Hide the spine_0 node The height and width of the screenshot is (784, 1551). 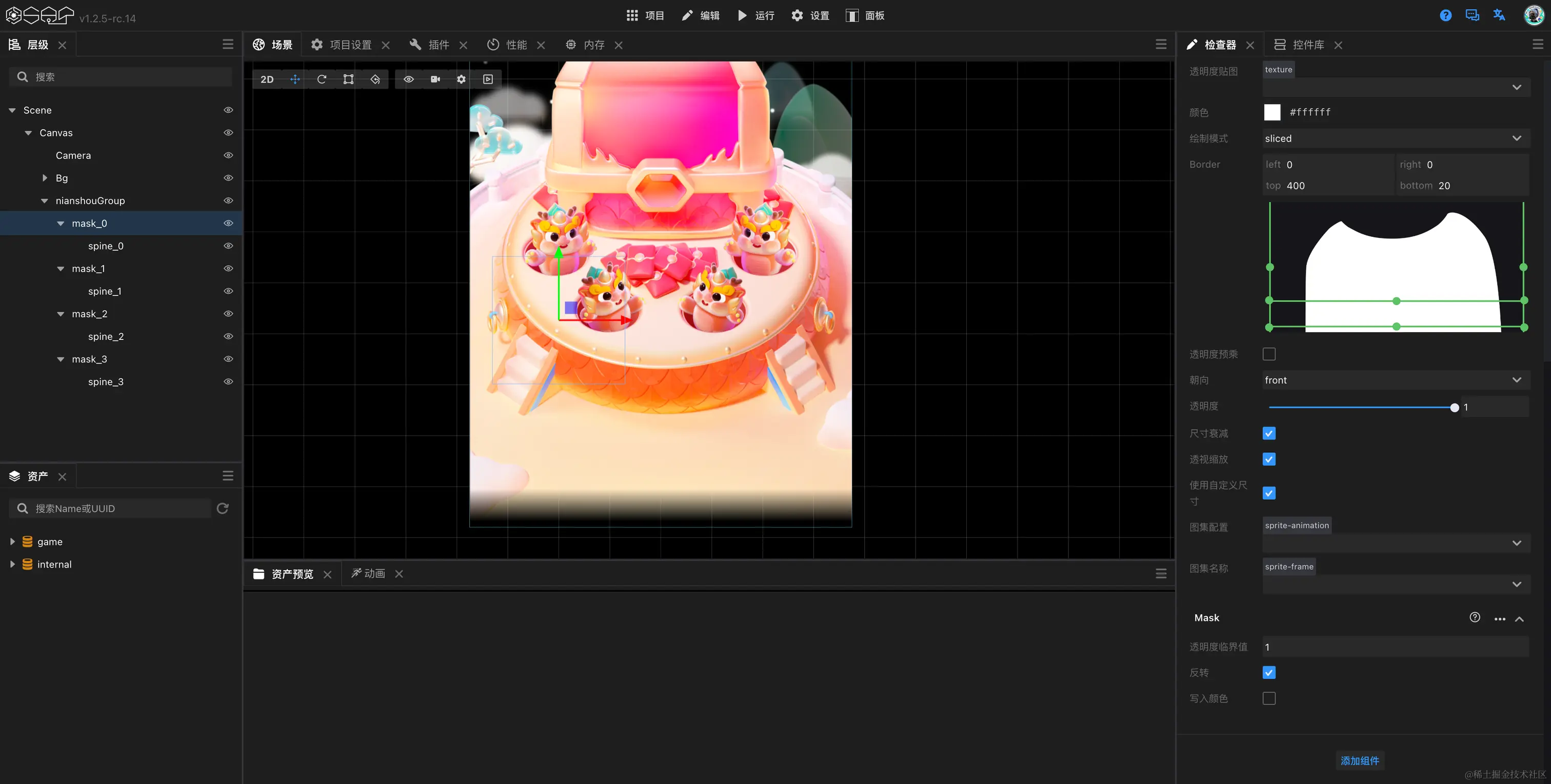pyautogui.click(x=228, y=246)
